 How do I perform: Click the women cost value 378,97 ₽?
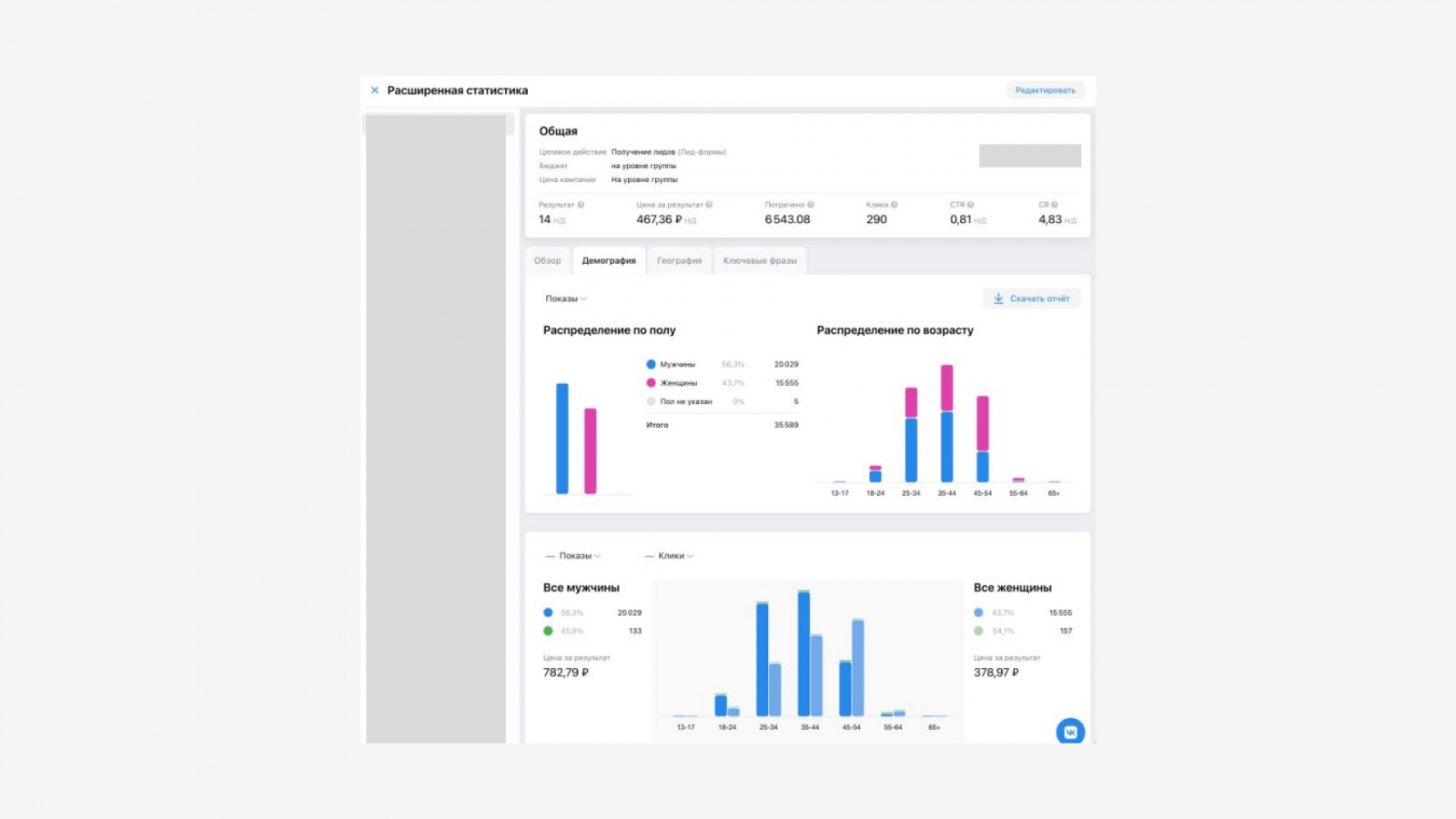(x=996, y=672)
